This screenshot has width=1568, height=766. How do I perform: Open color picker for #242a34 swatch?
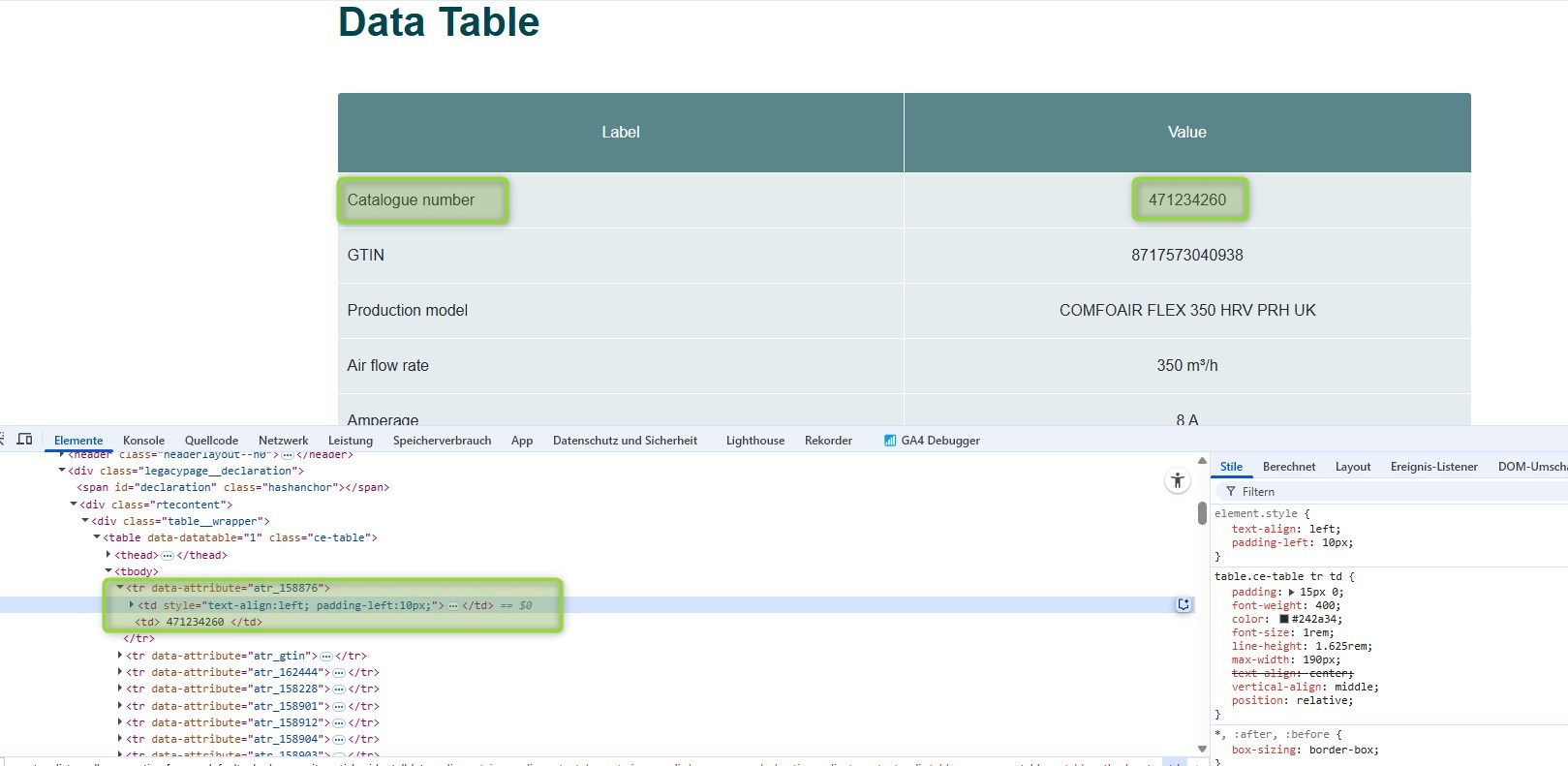click(1284, 620)
